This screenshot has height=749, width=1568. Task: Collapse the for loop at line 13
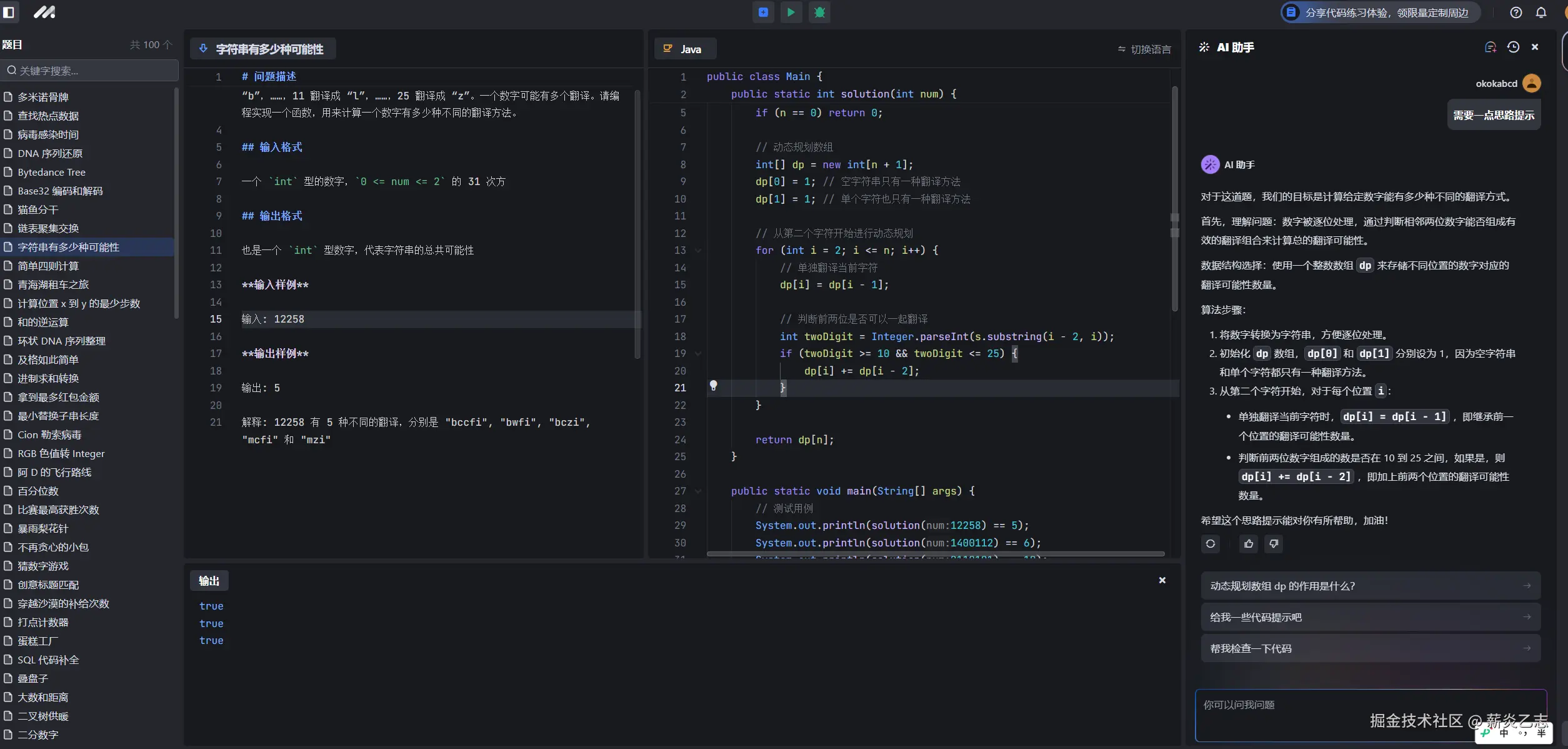698,251
